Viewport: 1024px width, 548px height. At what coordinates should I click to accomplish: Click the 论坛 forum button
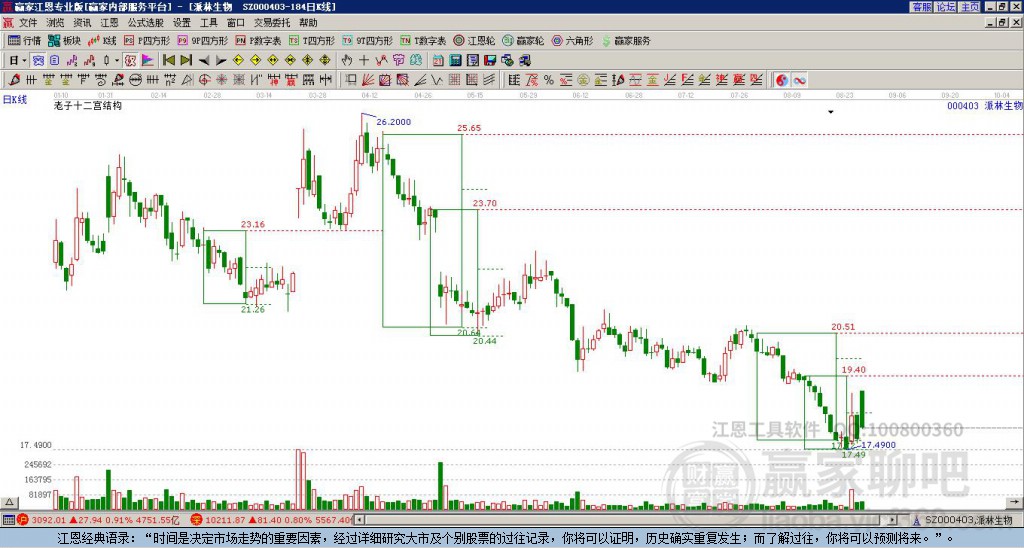(946, 7)
